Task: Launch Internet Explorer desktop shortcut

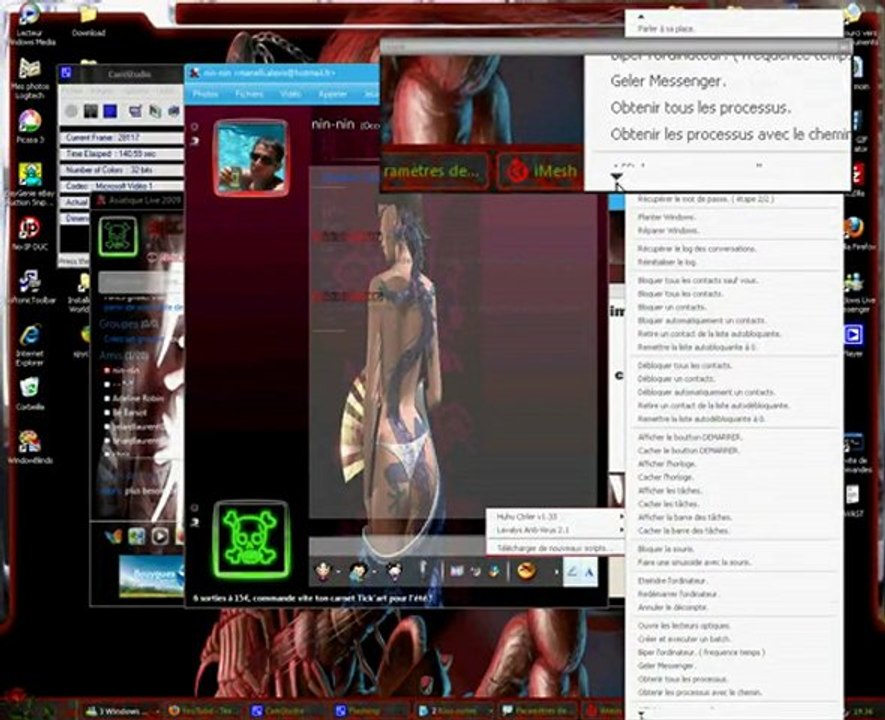Action: click(29, 345)
